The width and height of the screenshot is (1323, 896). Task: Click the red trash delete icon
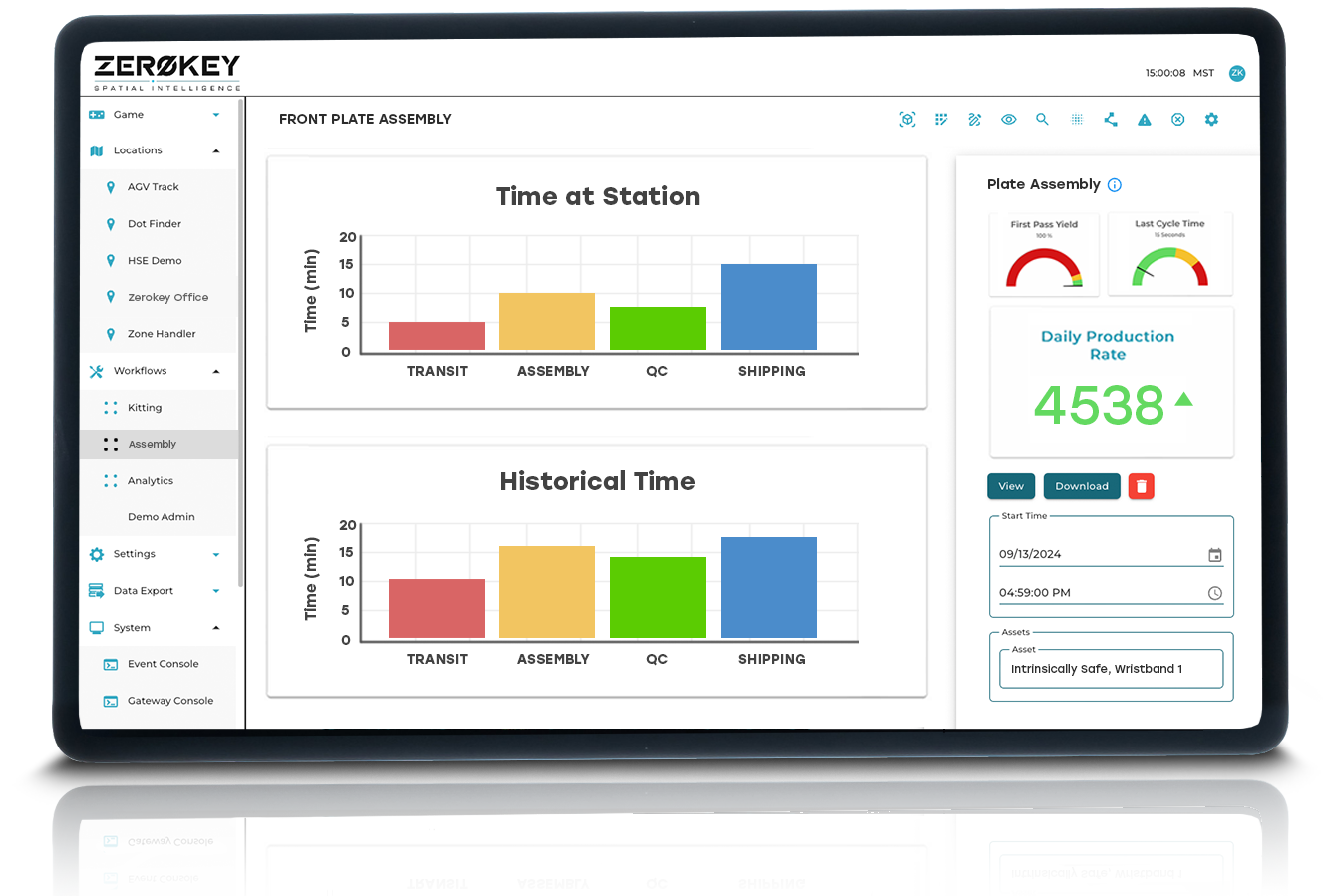(x=1142, y=486)
